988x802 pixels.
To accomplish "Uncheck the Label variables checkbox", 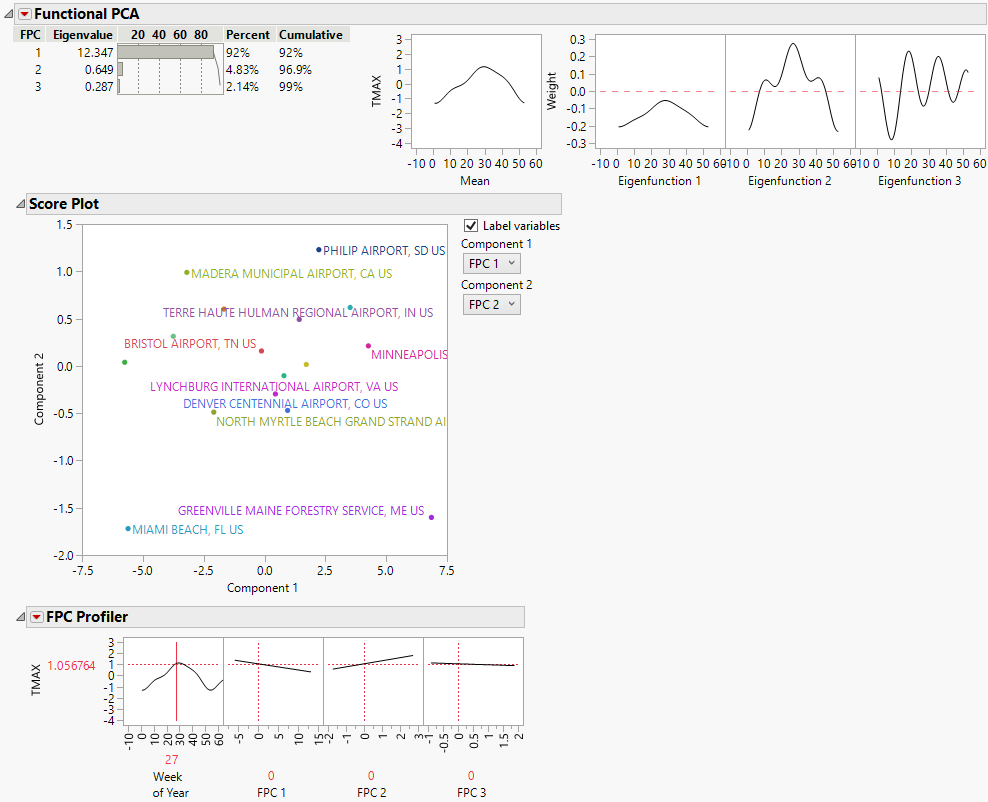I will tap(472, 226).
